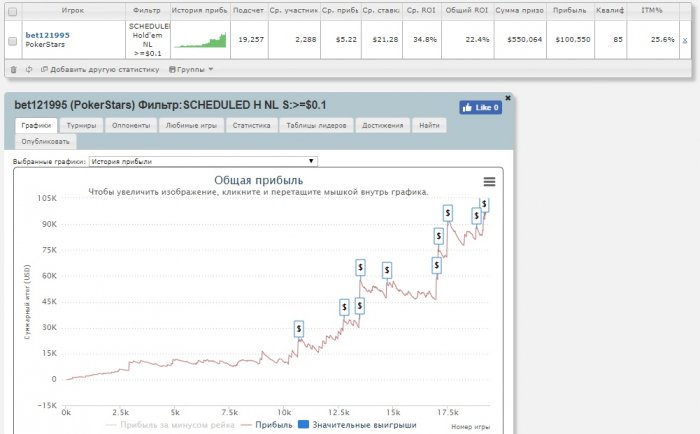The height and width of the screenshot is (434, 700).
Task: Open the chart hamburger export menu
Action: click(x=489, y=181)
